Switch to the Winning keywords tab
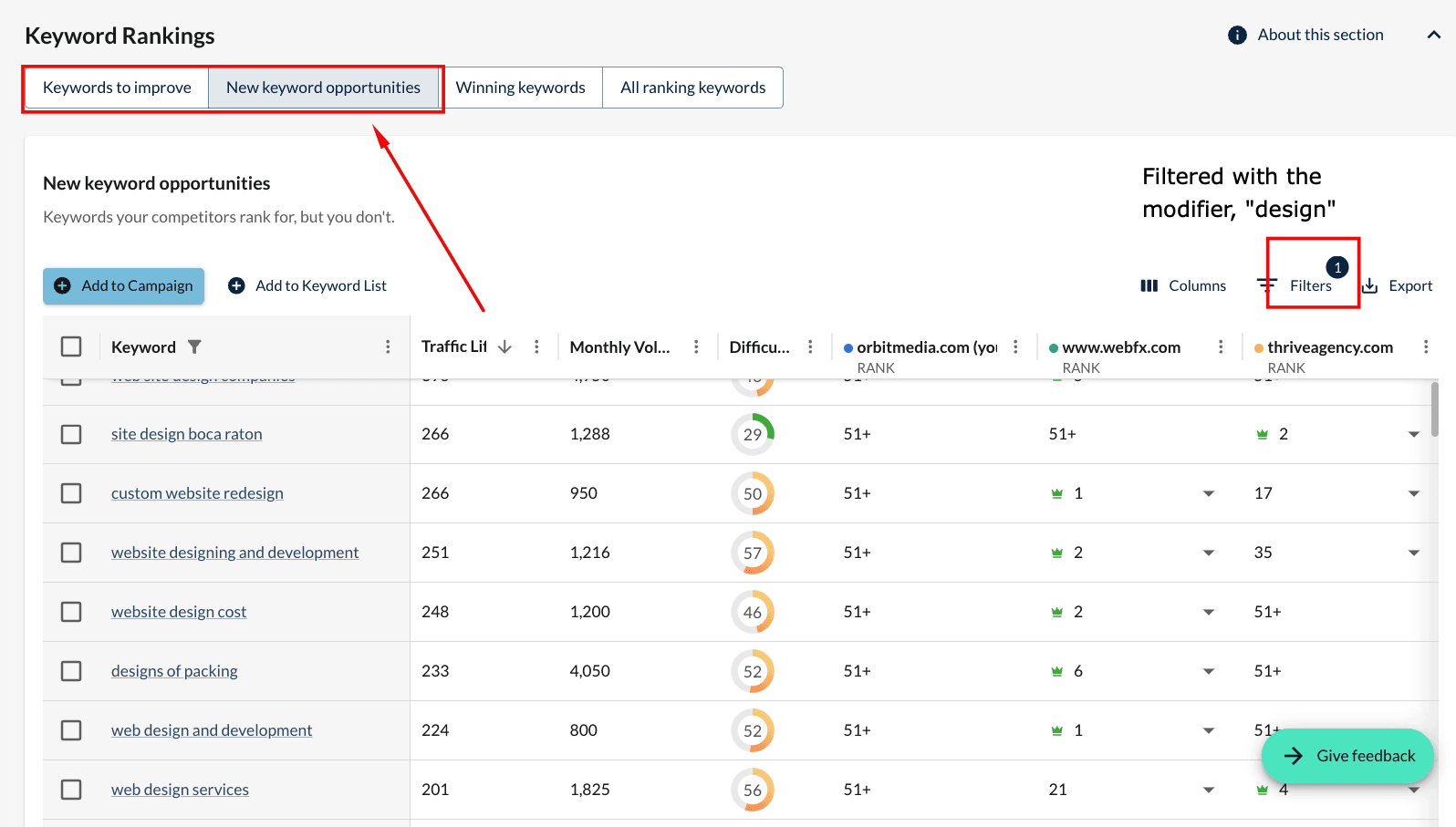Screen dimensions: 1456x827 (x=520, y=88)
